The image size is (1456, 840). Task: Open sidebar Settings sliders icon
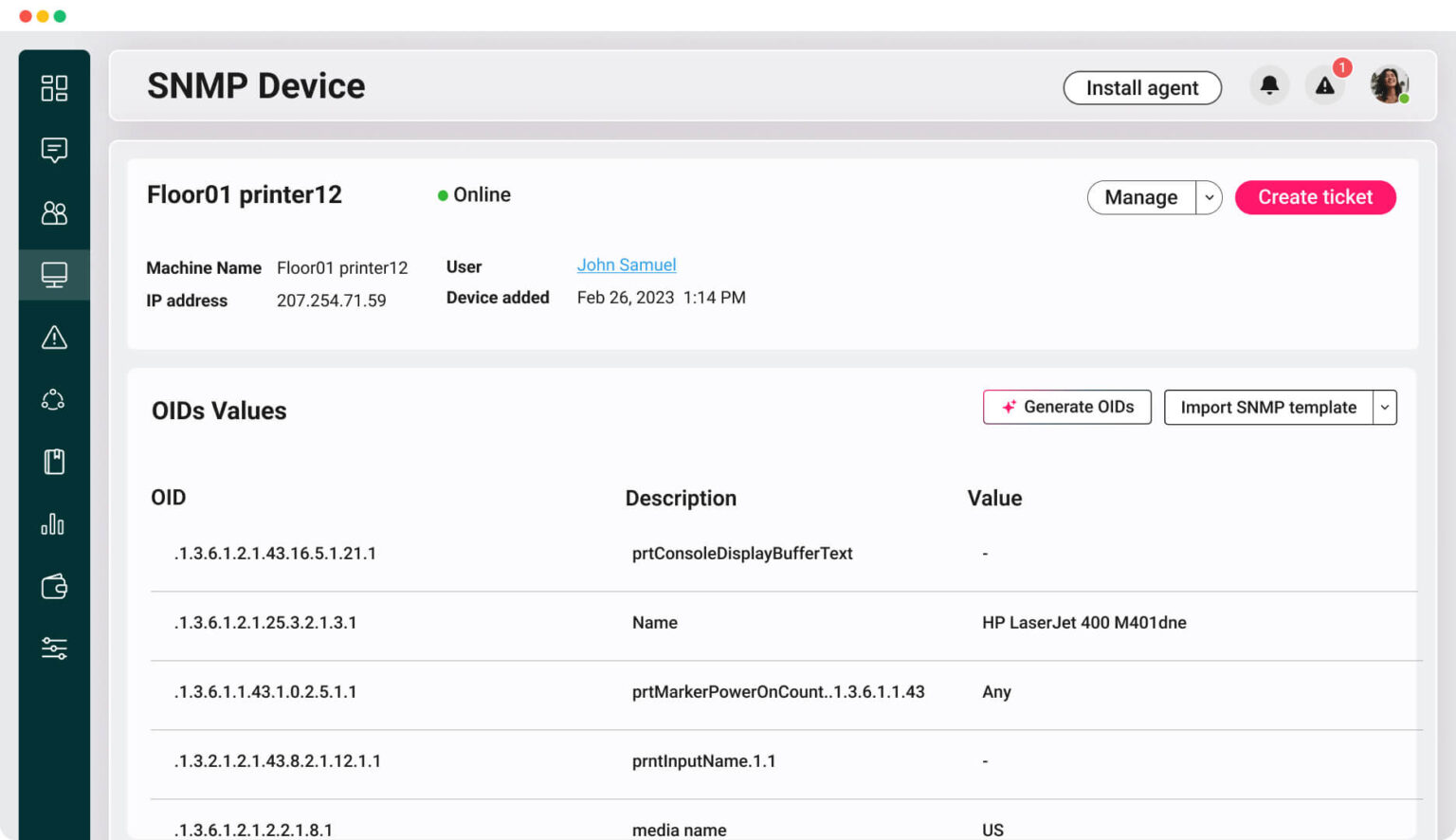tap(54, 649)
